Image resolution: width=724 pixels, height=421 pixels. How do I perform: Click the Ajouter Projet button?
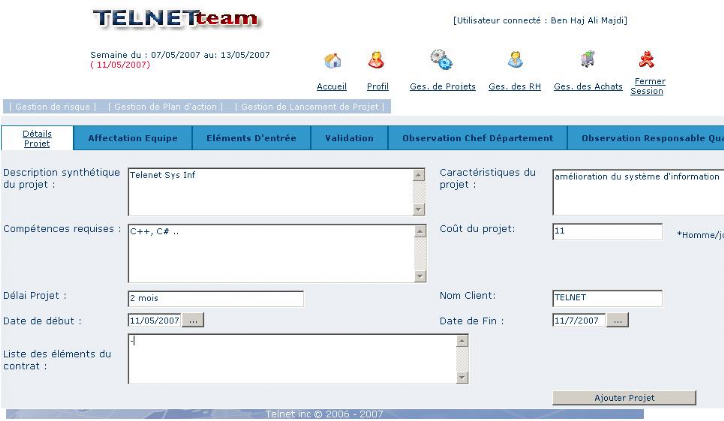click(624, 398)
